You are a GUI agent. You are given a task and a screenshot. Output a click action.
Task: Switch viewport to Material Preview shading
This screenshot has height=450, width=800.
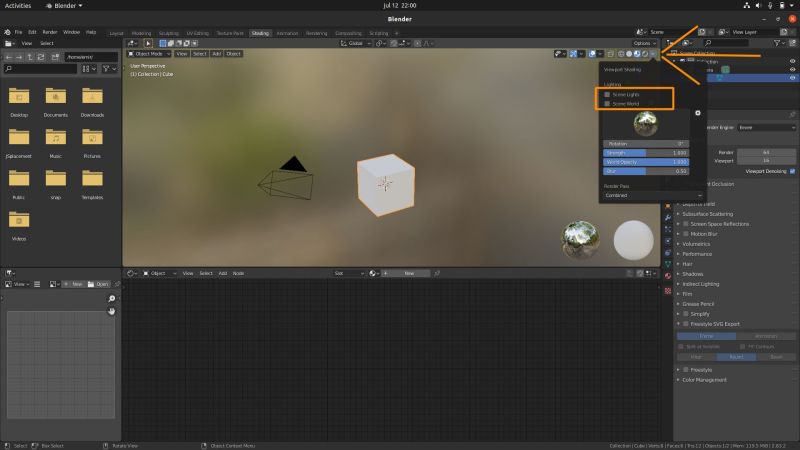(x=637, y=54)
